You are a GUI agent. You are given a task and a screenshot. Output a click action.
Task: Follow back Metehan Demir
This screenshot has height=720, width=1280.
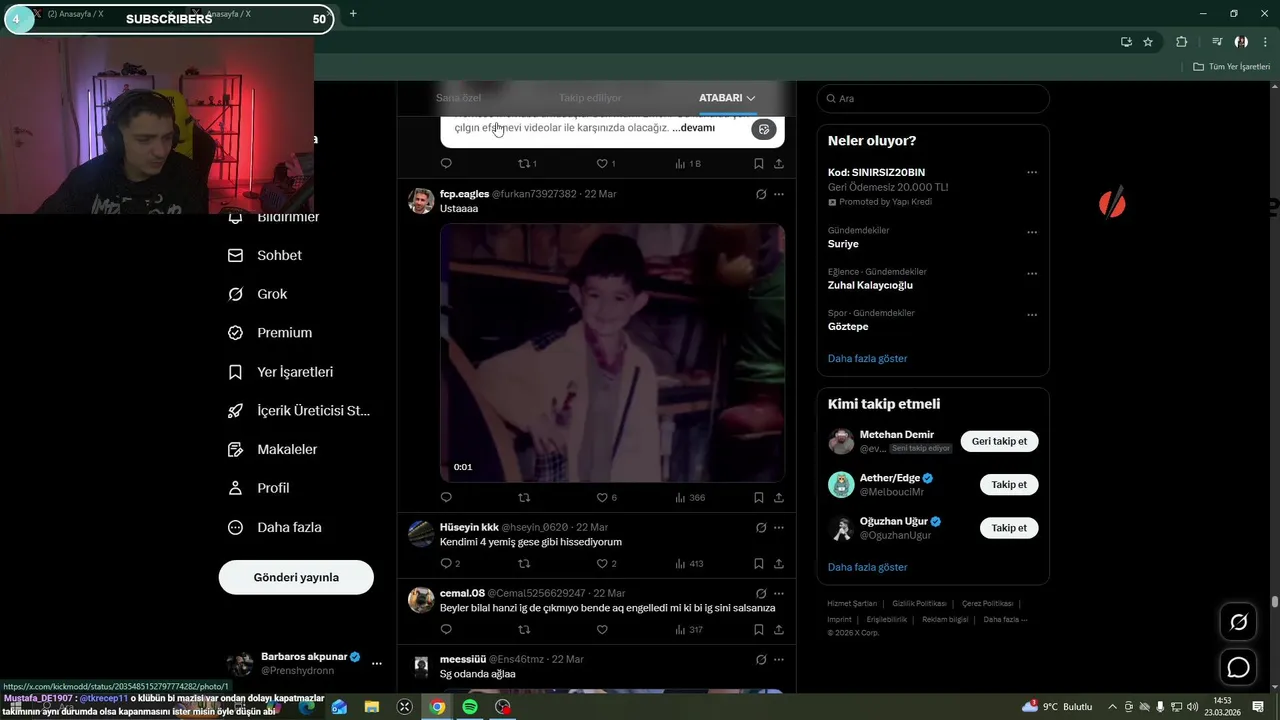(x=999, y=441)
